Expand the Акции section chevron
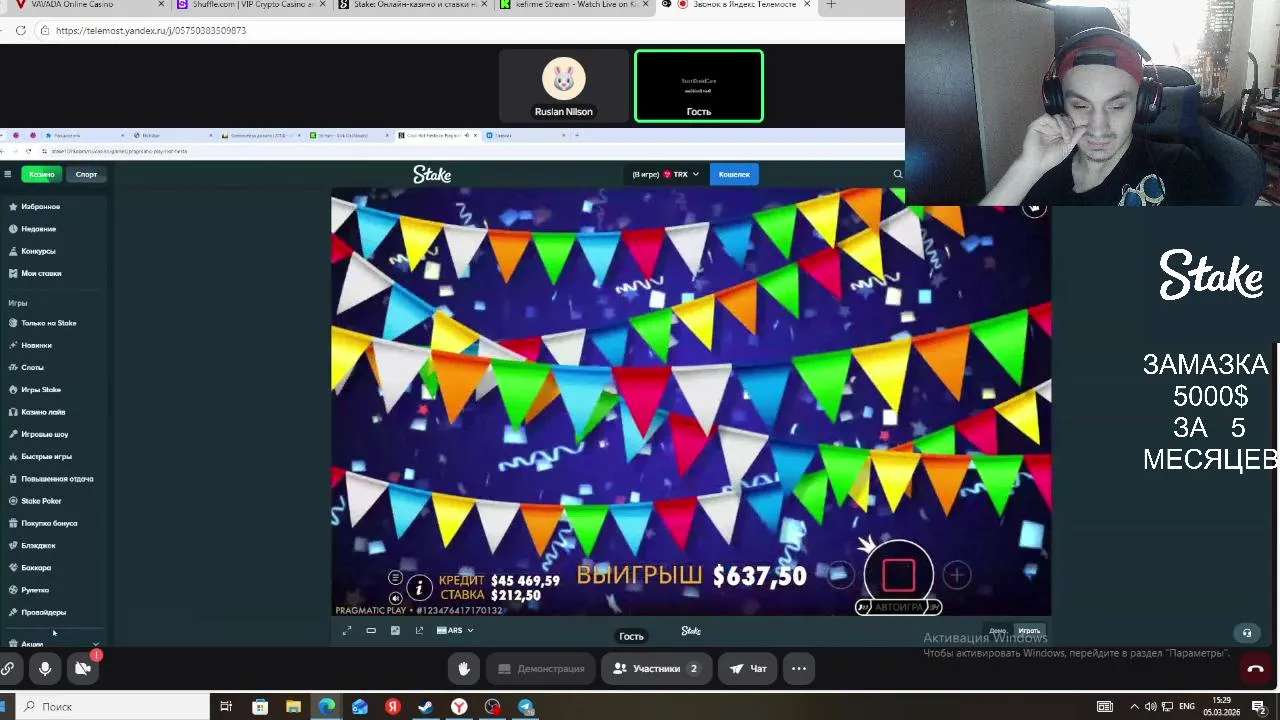The width and height of the screenshot is (1280, 720). pos(96,644)
